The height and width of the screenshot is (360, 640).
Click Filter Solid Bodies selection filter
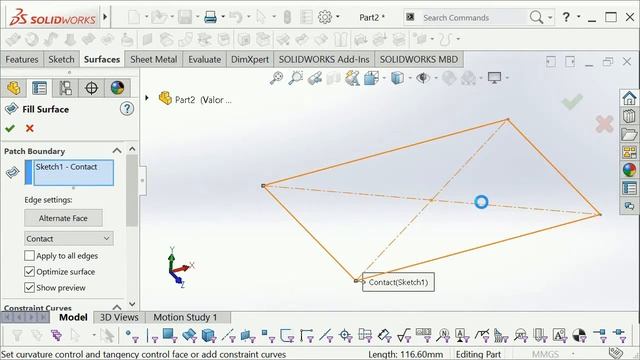(209, 336)
